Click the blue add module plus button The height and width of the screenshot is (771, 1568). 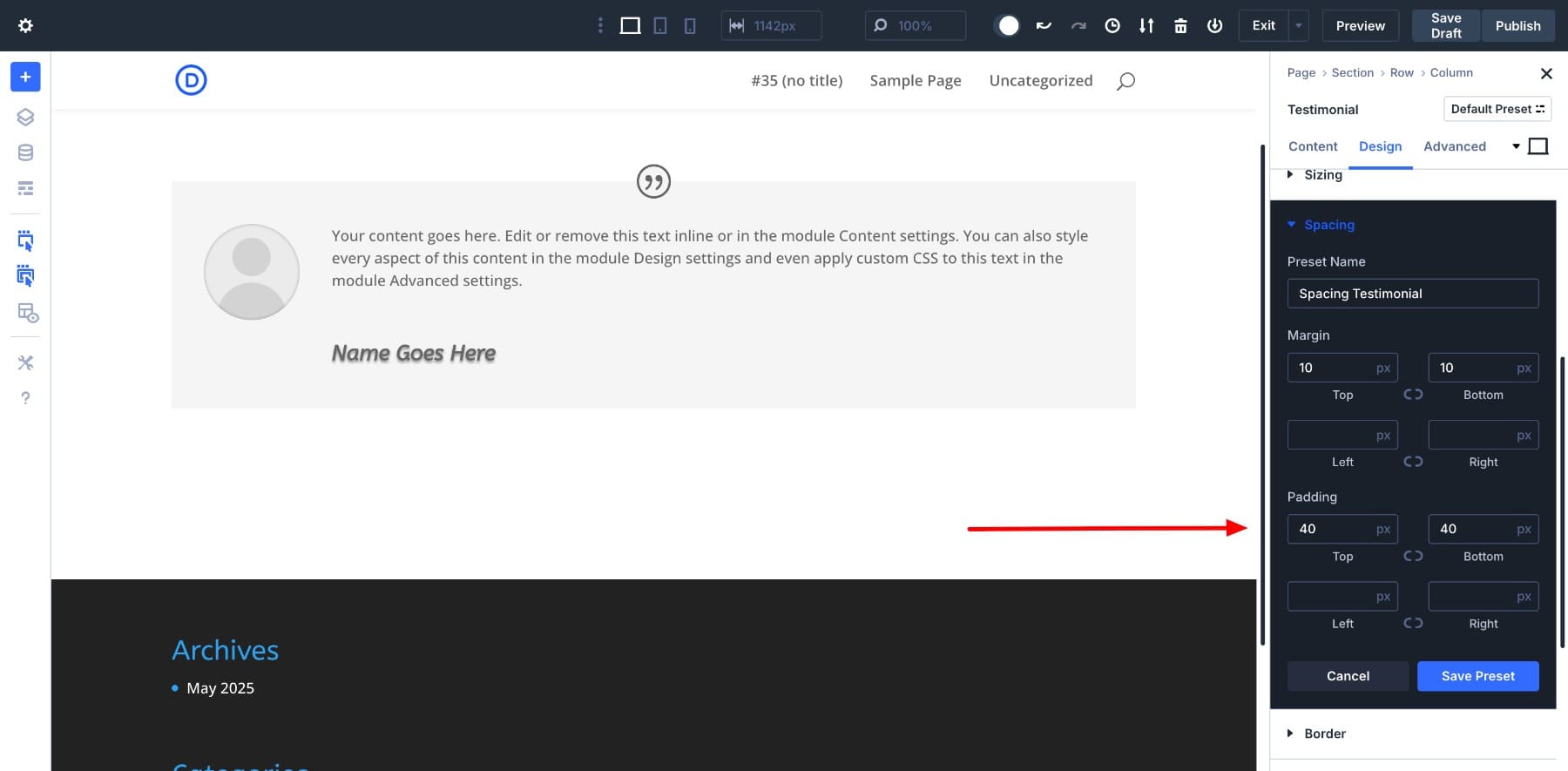[25, 77]
